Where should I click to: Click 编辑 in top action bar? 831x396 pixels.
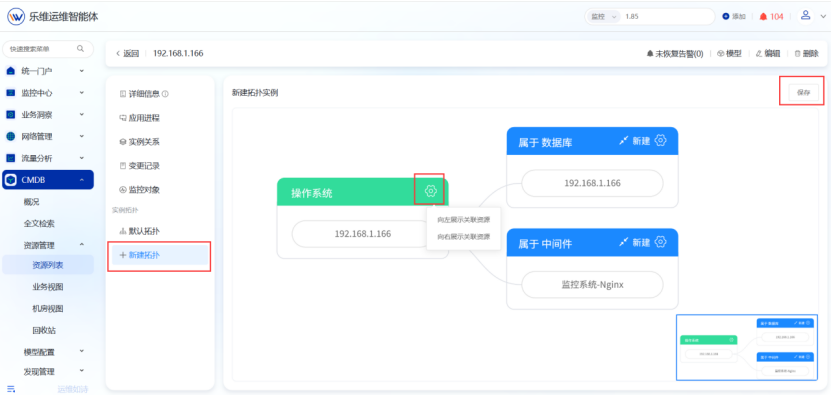pos(767,54)
